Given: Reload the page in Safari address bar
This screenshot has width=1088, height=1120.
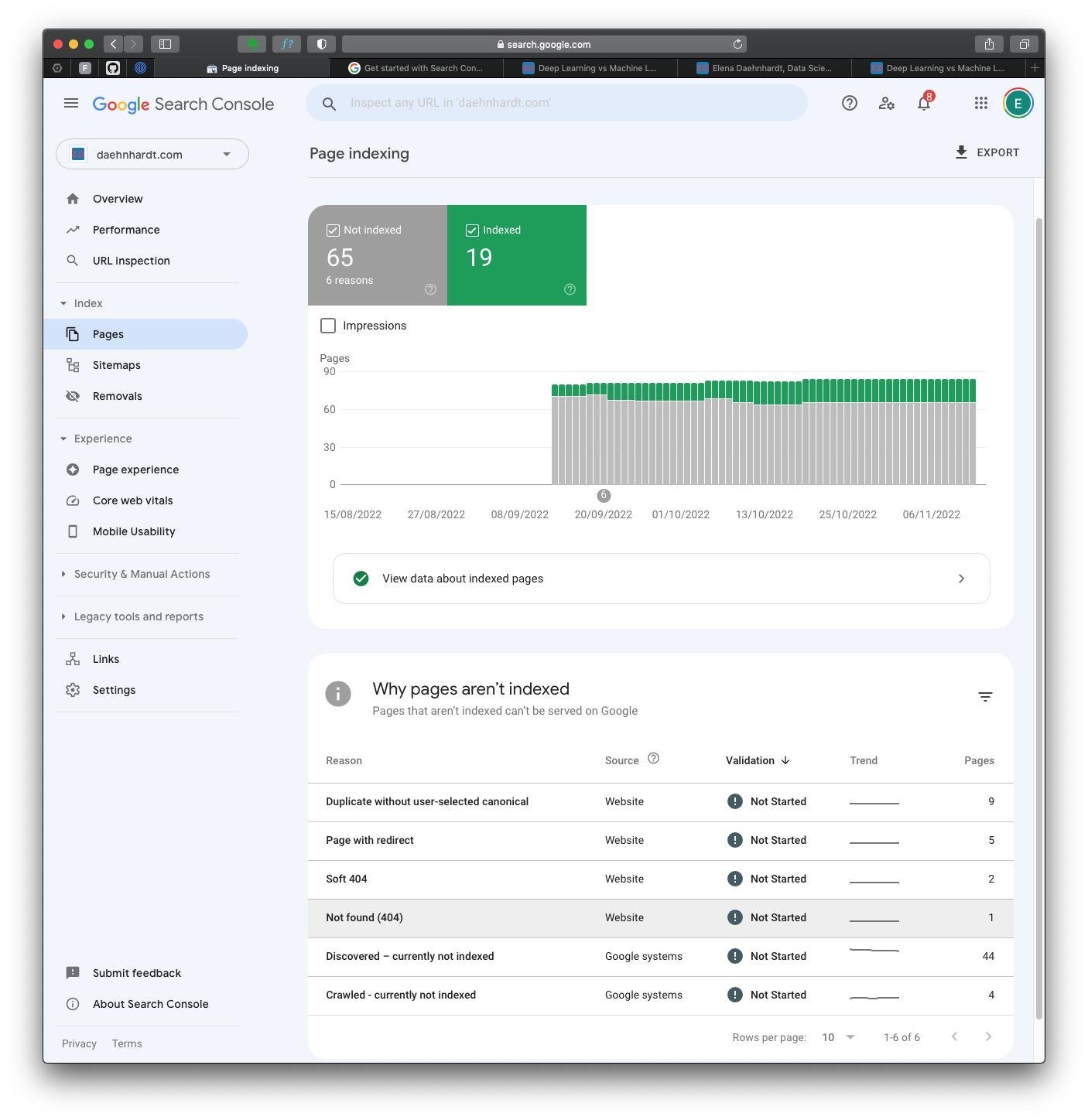Looking at the screenshot, I should coord(737,44).
